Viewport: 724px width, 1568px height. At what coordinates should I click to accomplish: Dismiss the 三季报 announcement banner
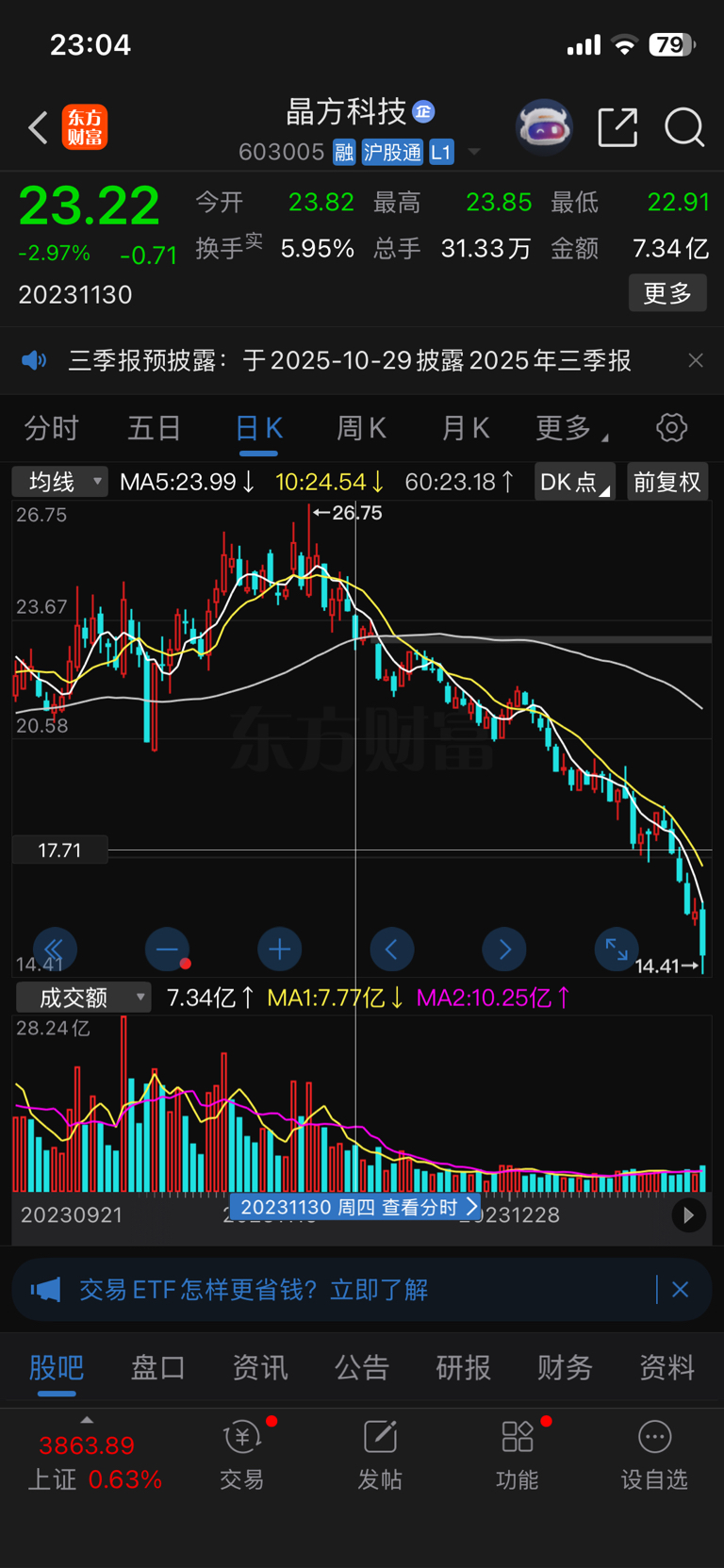pyautogui.click(x=696, y=360)
